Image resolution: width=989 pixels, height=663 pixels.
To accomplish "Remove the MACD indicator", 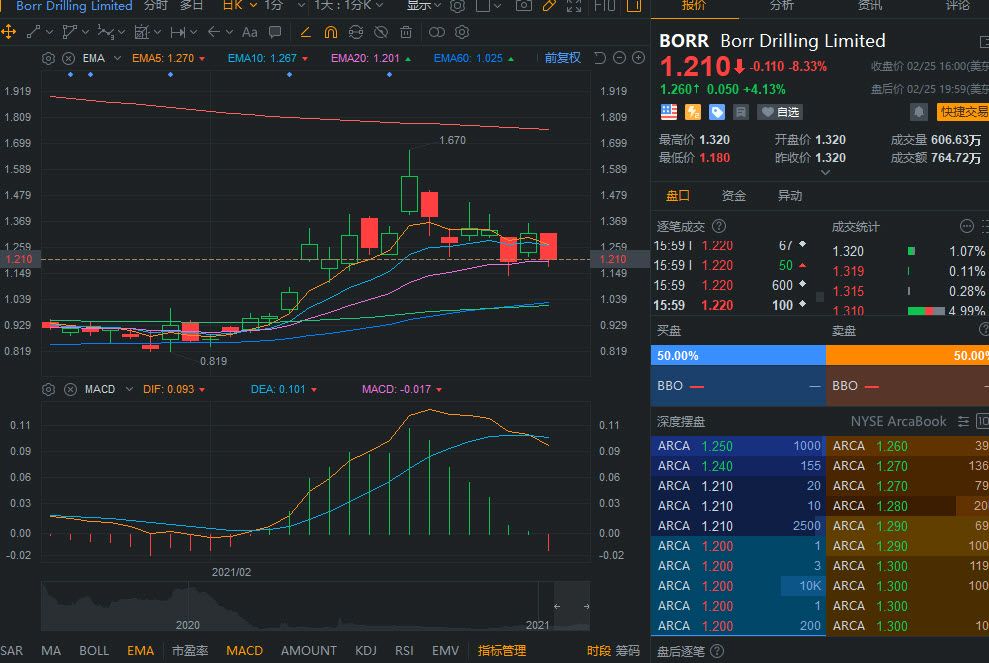I will (70, 389).
